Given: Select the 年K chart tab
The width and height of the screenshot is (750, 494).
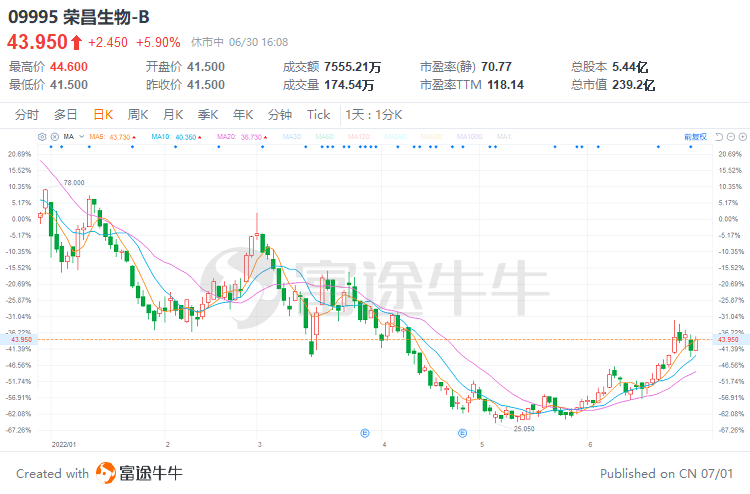Looking at the screenshot, I should pyautogui.click(x=243, y=115).
